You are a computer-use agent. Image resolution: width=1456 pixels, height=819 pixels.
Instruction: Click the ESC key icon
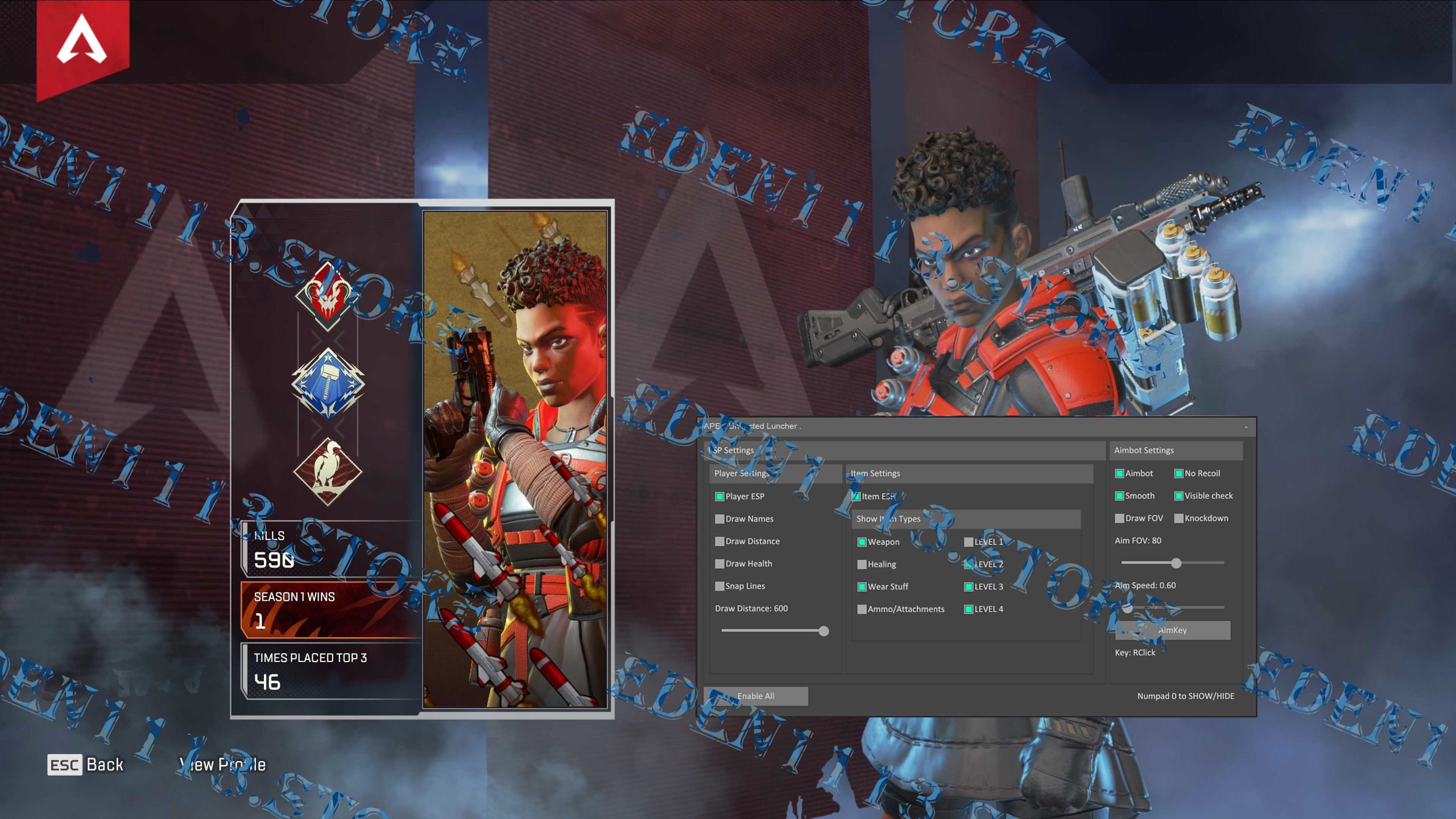64,765
